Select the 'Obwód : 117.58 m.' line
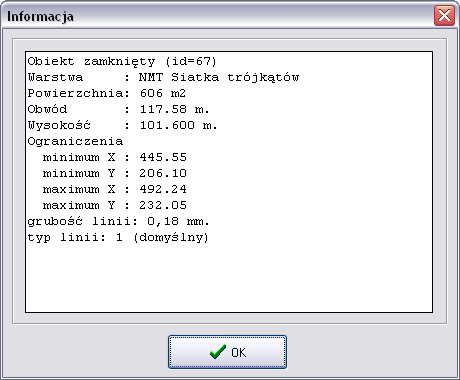The image size is (460, 380). (x=118, y=109)
